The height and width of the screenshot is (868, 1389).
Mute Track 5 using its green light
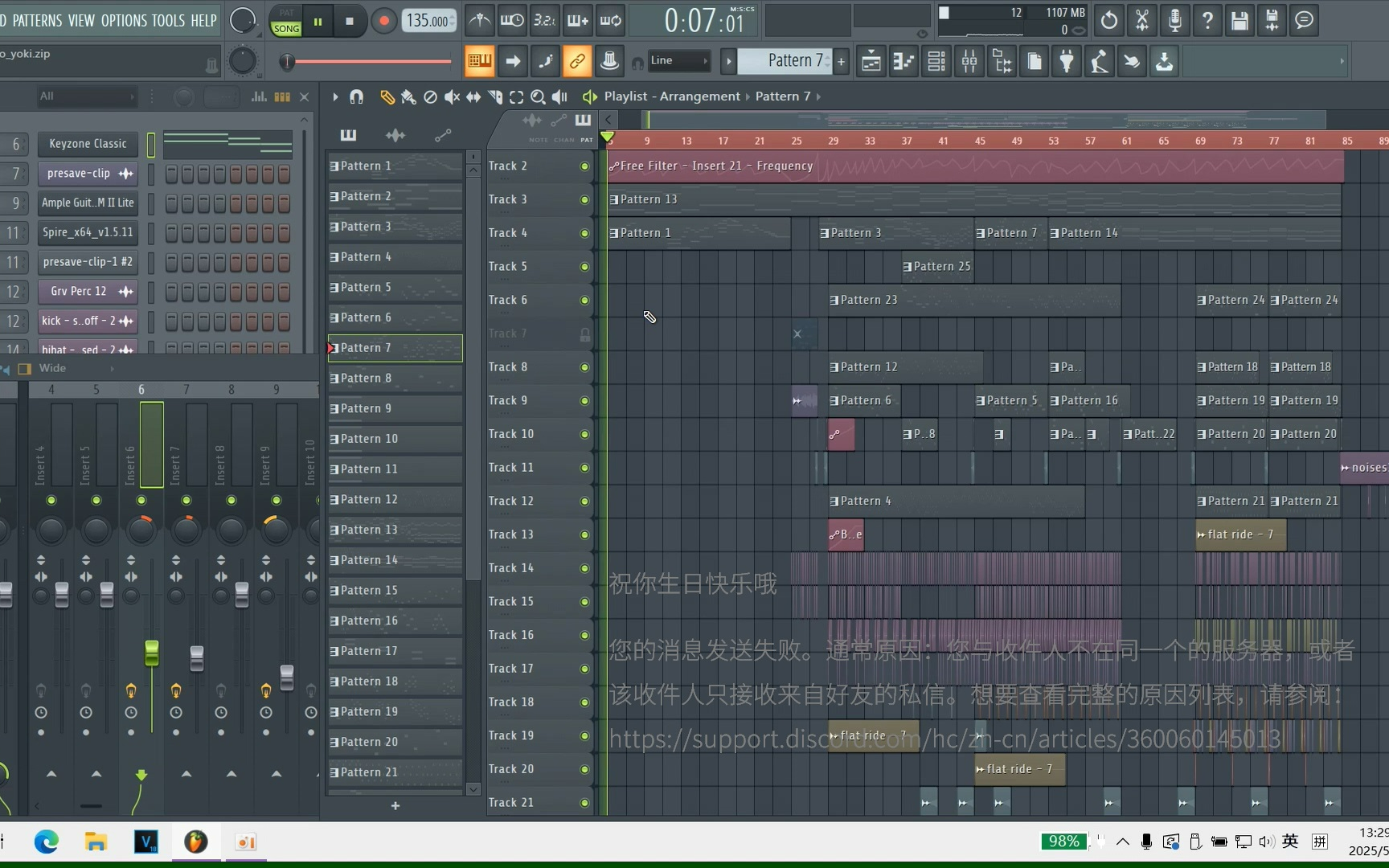pos(584,267)
